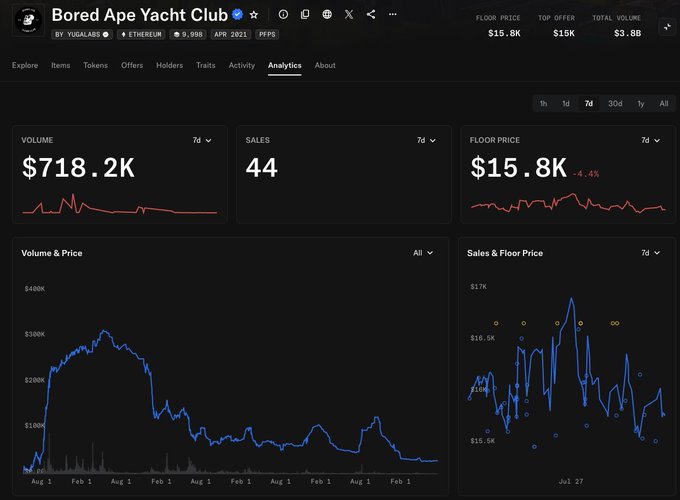The height and width of the screenshot is (500, 680).
Task: Open the X (Twitter) profile icon
Action: tap(349, 14)
